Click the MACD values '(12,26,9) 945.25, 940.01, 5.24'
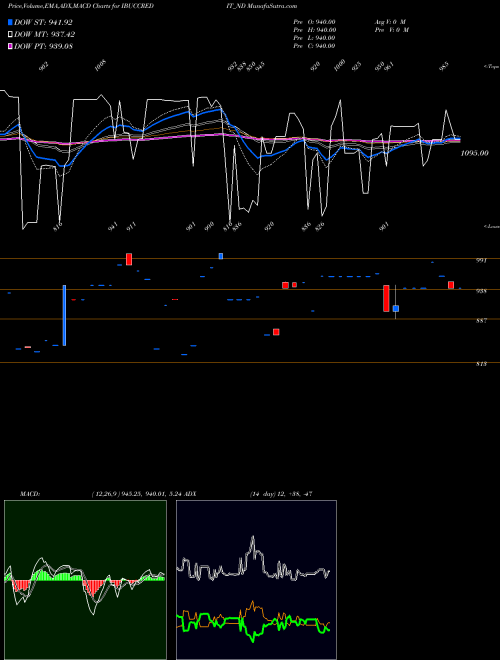500x660 pixels. point(138,494)
